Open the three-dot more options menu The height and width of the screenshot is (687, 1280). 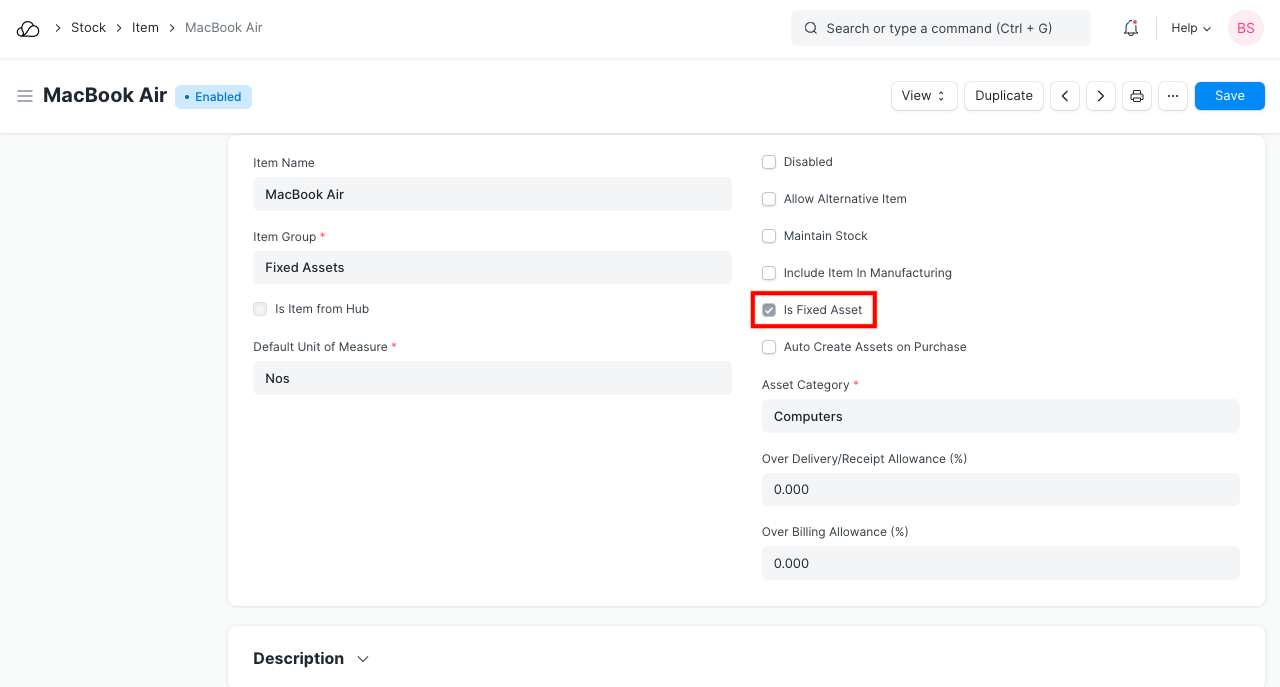[x=1173, y=96]
